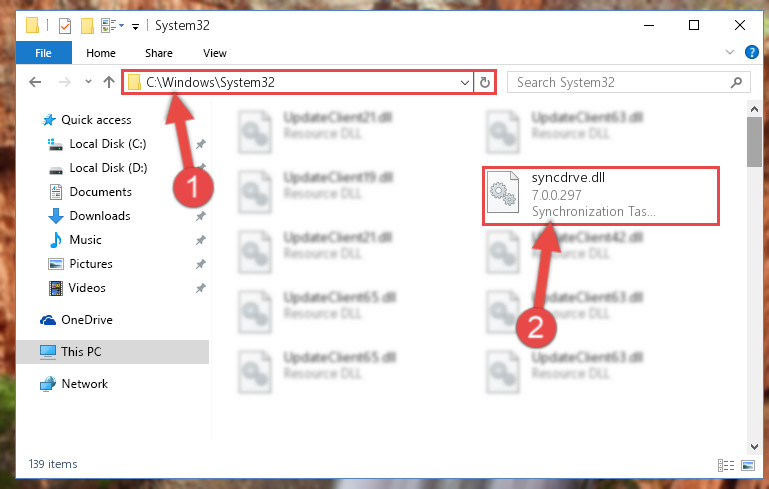Go up one folder level arrow

pyautogui.click(x=109, y=82)
